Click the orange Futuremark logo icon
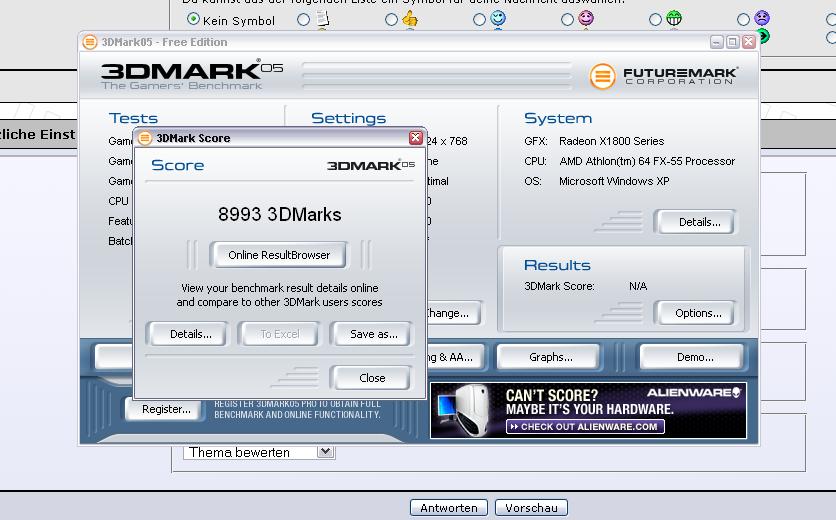 pos(602,76)
